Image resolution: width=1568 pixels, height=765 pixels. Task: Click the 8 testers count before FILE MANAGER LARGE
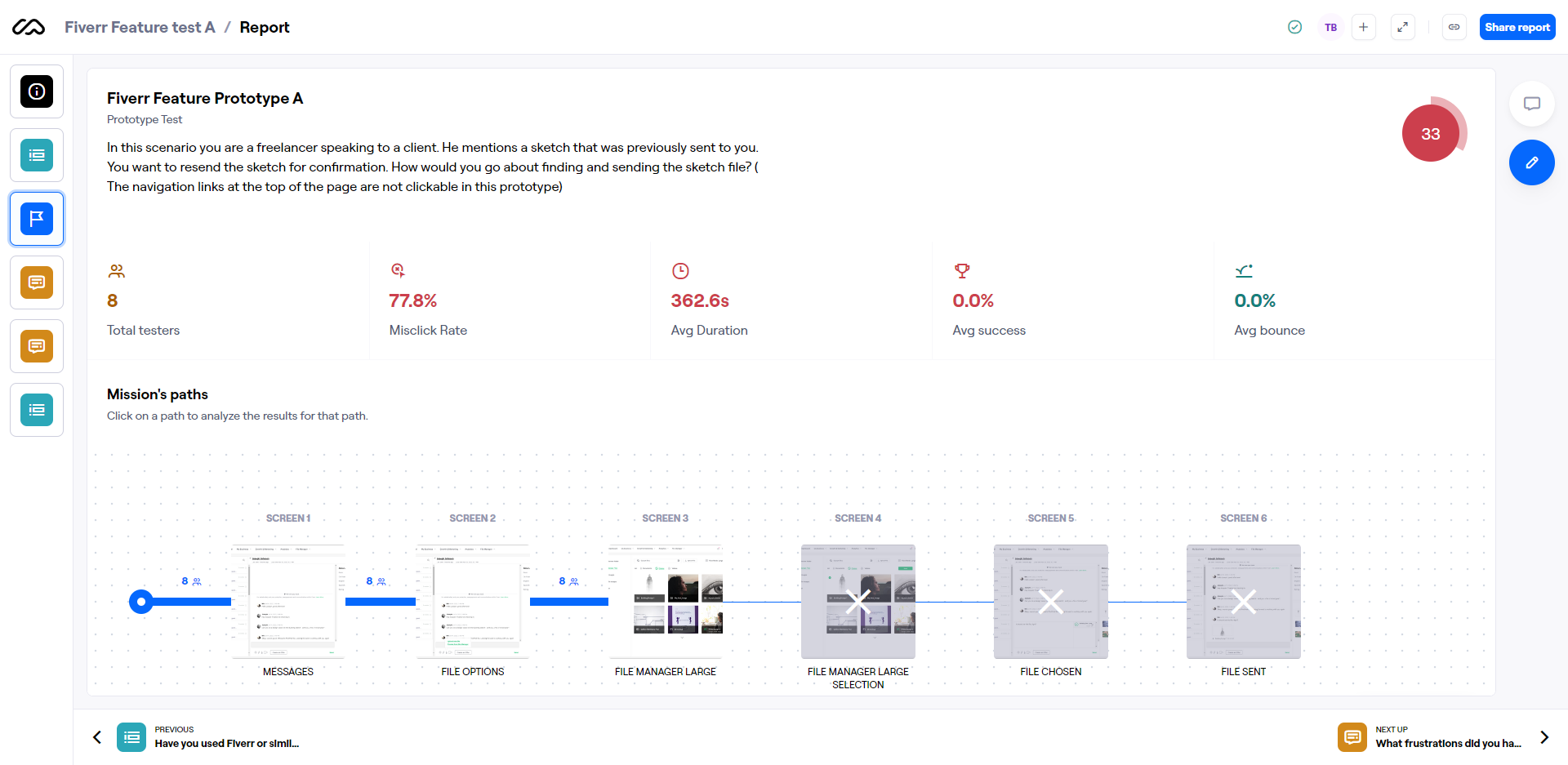[x=568, y=581]
